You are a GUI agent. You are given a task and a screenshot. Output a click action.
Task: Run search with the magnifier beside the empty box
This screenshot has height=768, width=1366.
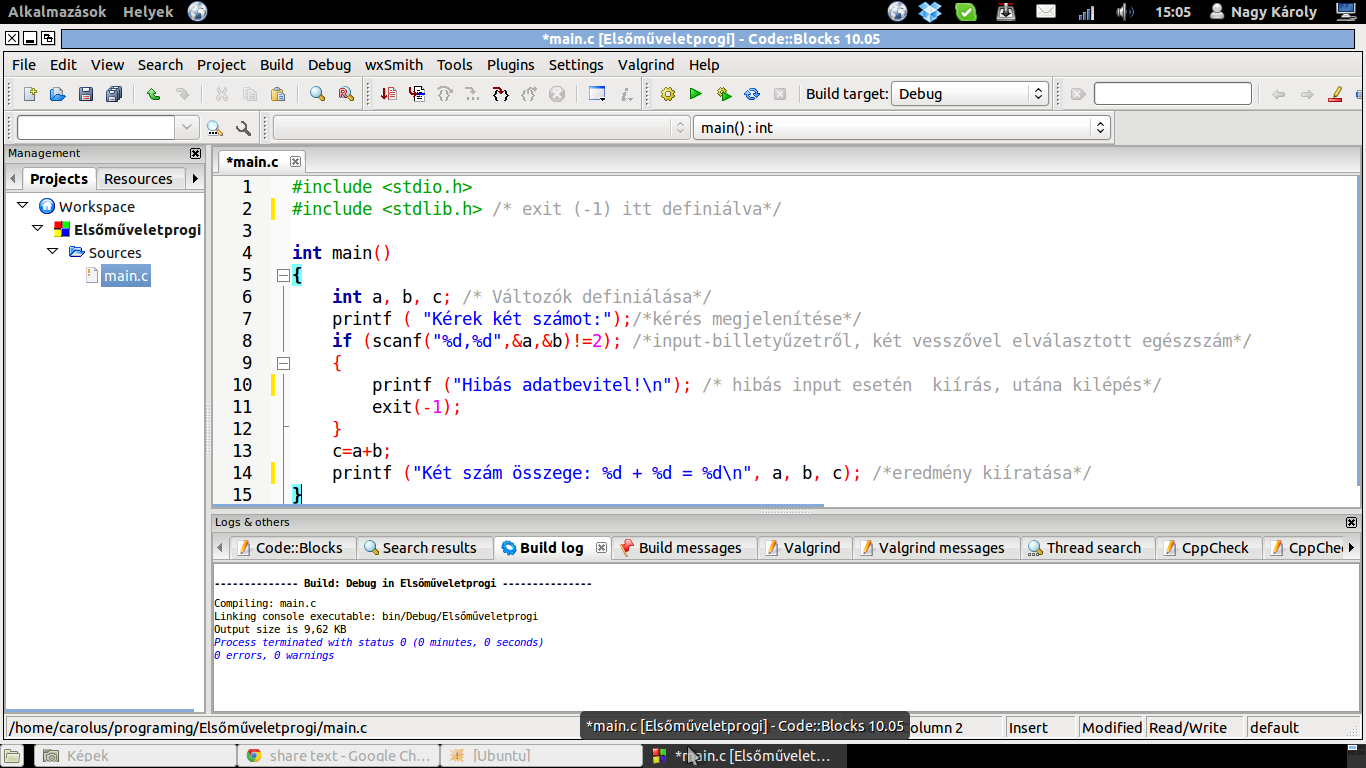pyautogui.click(x=215, y=128)
